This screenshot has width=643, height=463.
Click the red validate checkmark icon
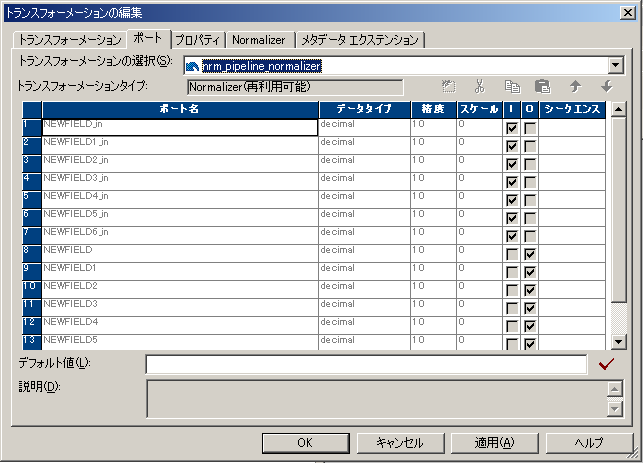point(605,364)
